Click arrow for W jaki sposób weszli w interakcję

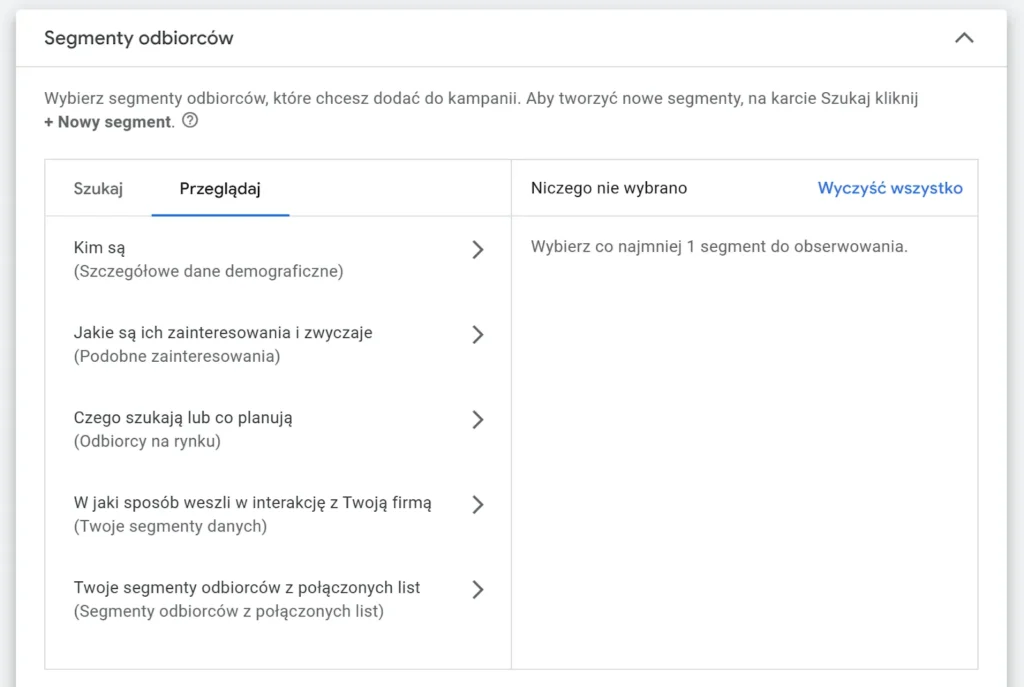point(477,504)
